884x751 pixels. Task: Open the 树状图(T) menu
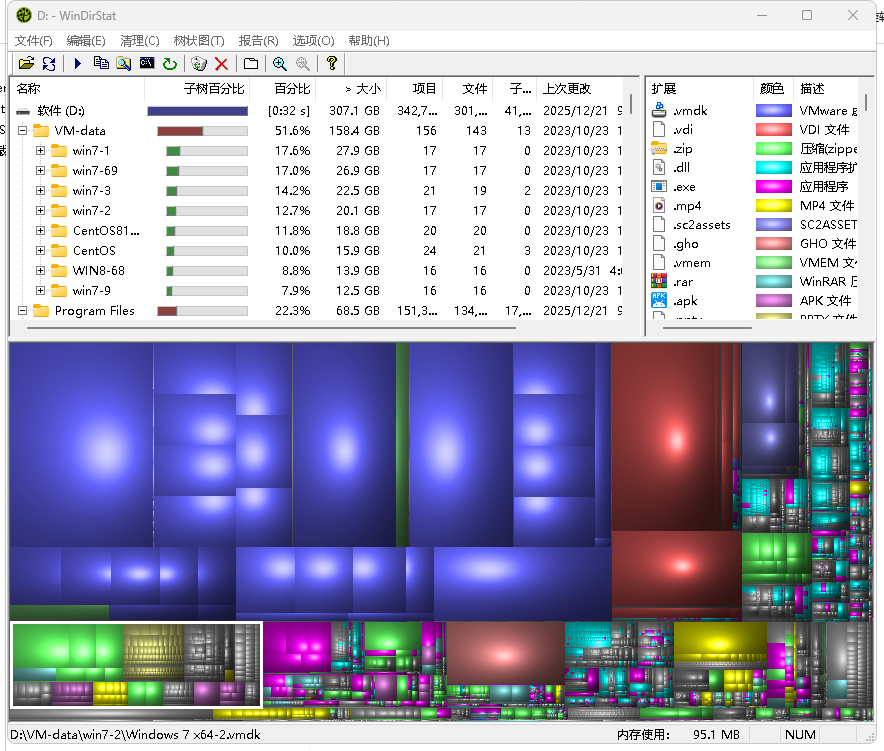[199, 41]
